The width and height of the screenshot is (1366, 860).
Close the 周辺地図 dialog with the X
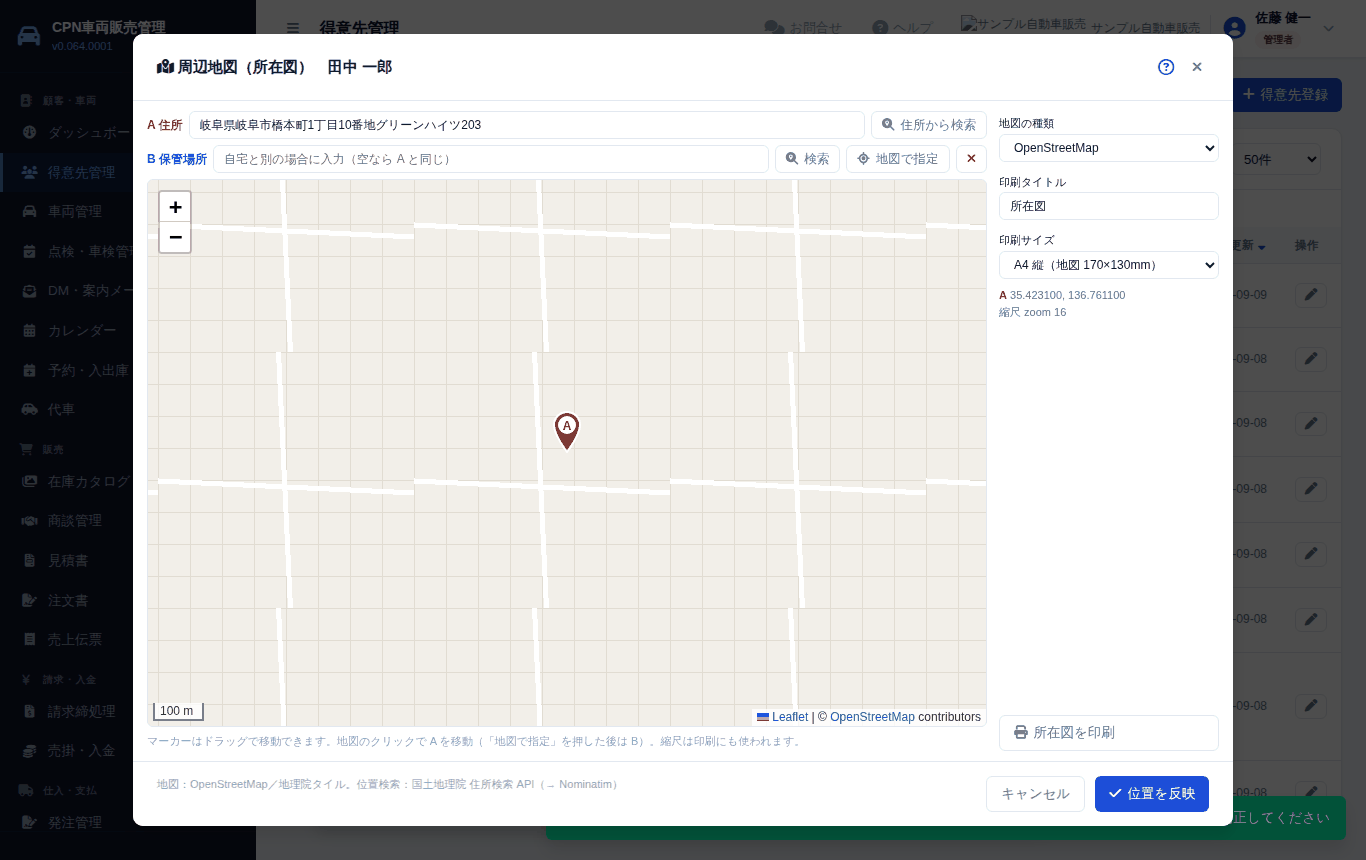[1197, 67]
